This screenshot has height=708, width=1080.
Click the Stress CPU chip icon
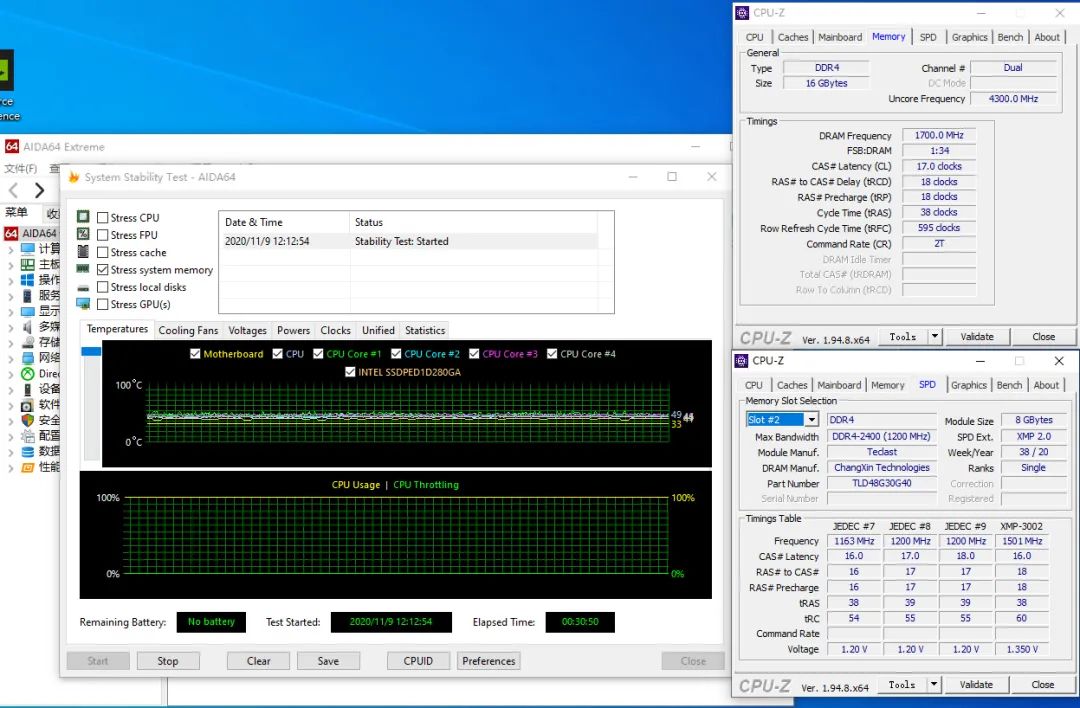(x=84, y=217)
